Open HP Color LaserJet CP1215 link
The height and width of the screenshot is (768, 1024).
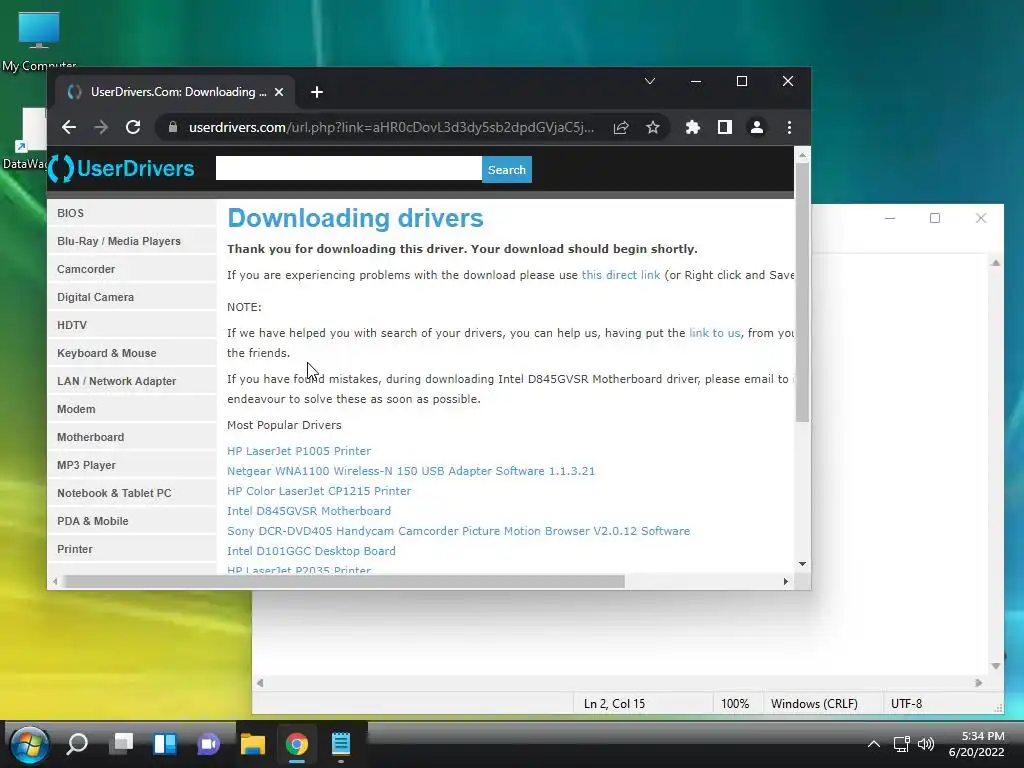(319, 491)
